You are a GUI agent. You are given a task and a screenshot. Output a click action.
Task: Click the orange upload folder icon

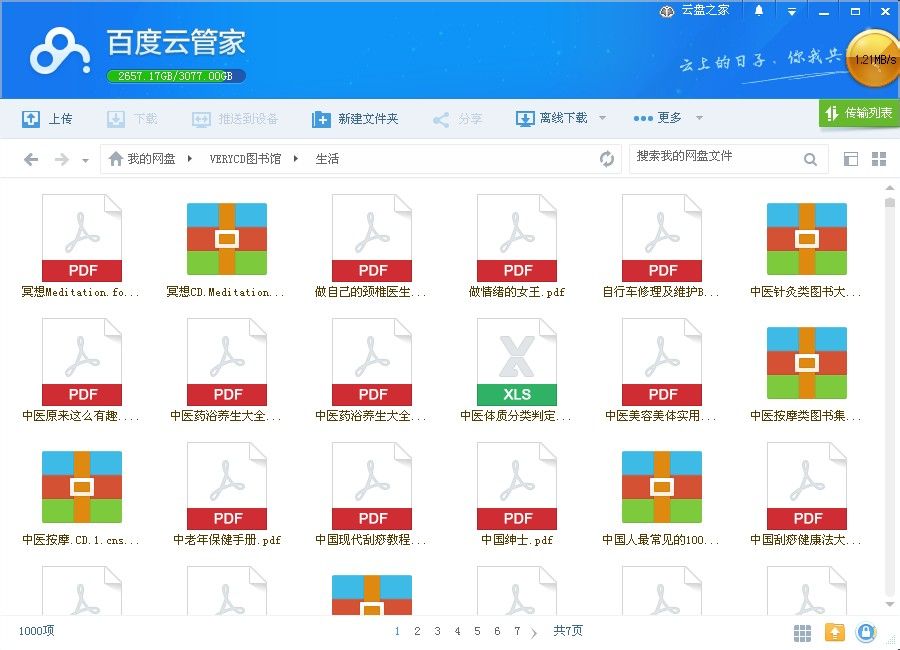click(835, 632)
